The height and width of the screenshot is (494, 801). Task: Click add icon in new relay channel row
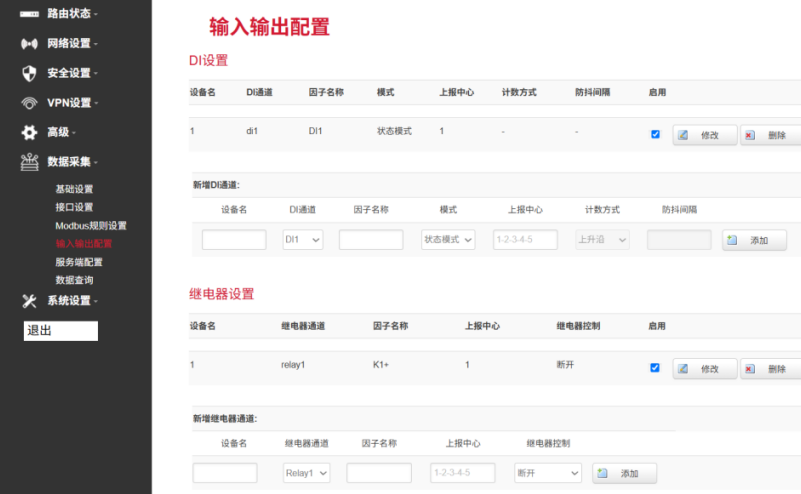(602, 473)
